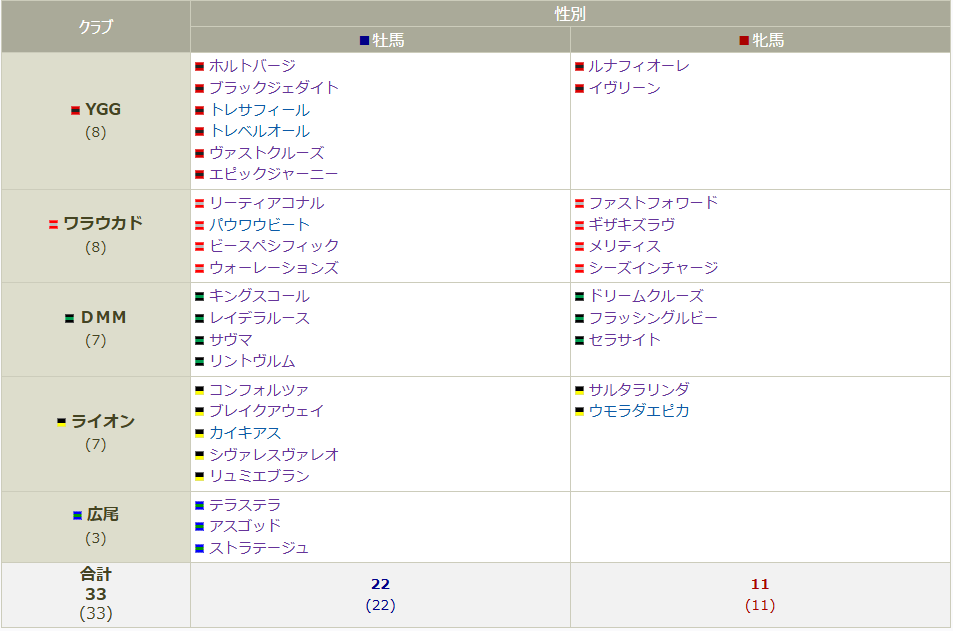Click the red square beside 牝馬 header
The image size is (953, 631).
click(x=744, y=41)
